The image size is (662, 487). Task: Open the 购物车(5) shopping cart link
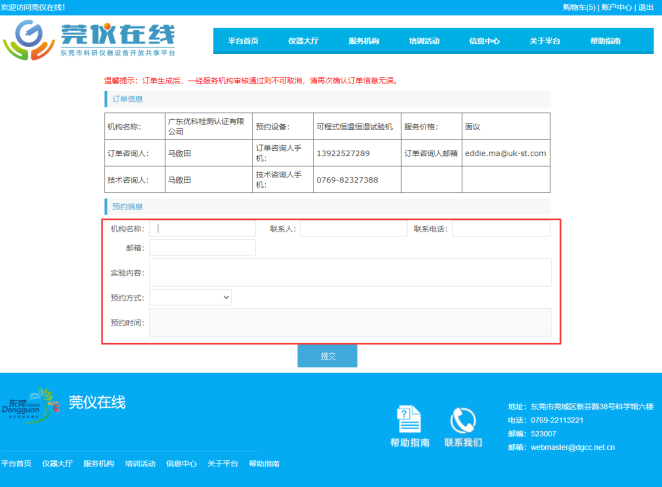[578, 7]
